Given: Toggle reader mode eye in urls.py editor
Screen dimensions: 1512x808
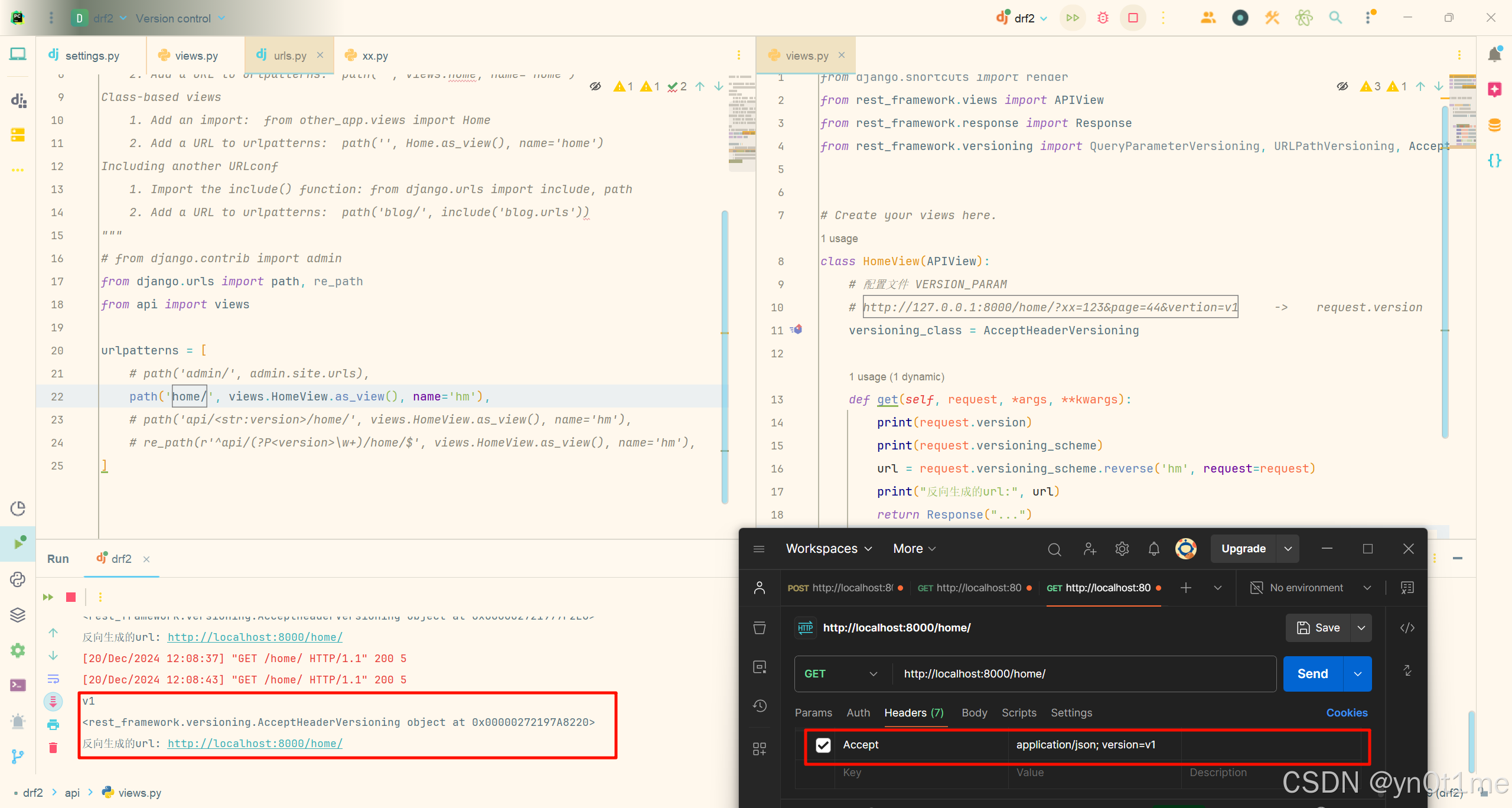Looking at the screenshot, I should point(595,86).
